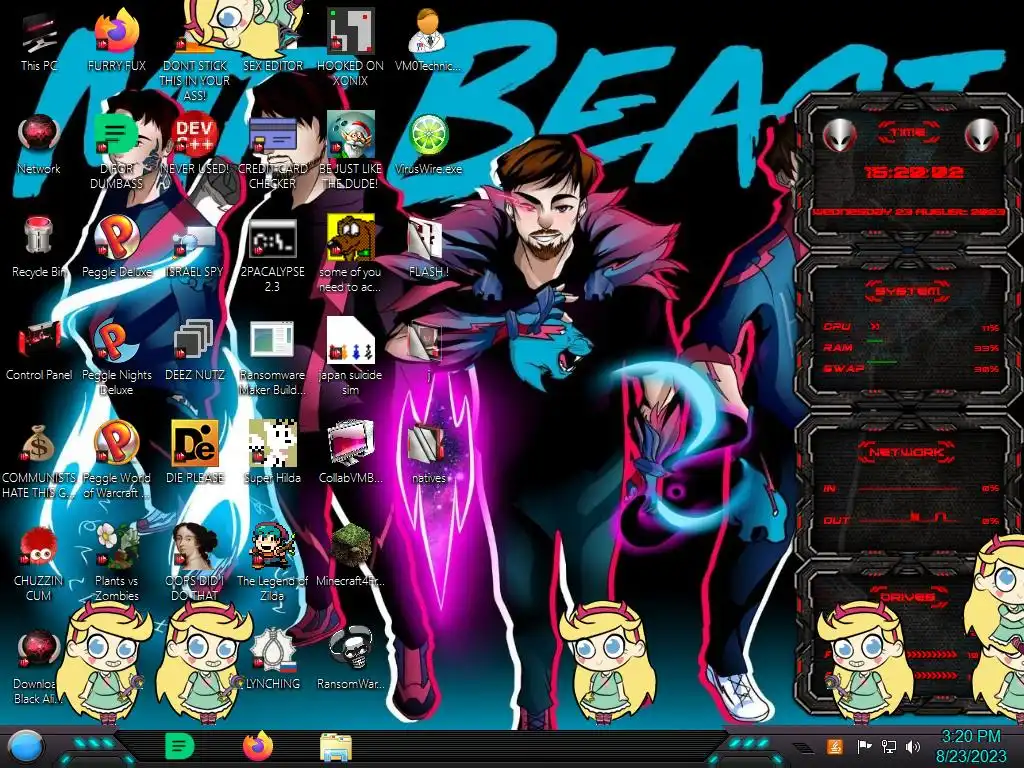Click the widget's right alien head logo
This screenshot has width=1024, height=768.
click(x=981, y=136)
